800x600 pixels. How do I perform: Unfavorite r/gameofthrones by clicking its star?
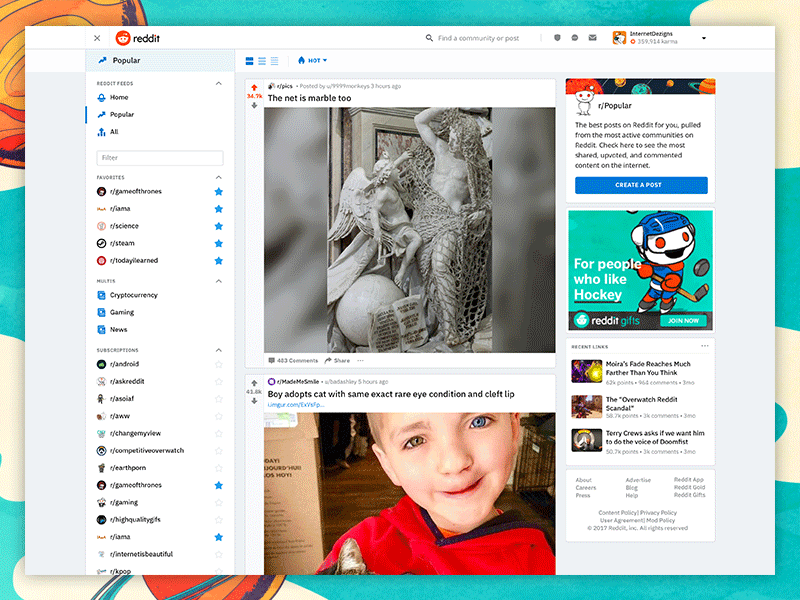(218, 191)
